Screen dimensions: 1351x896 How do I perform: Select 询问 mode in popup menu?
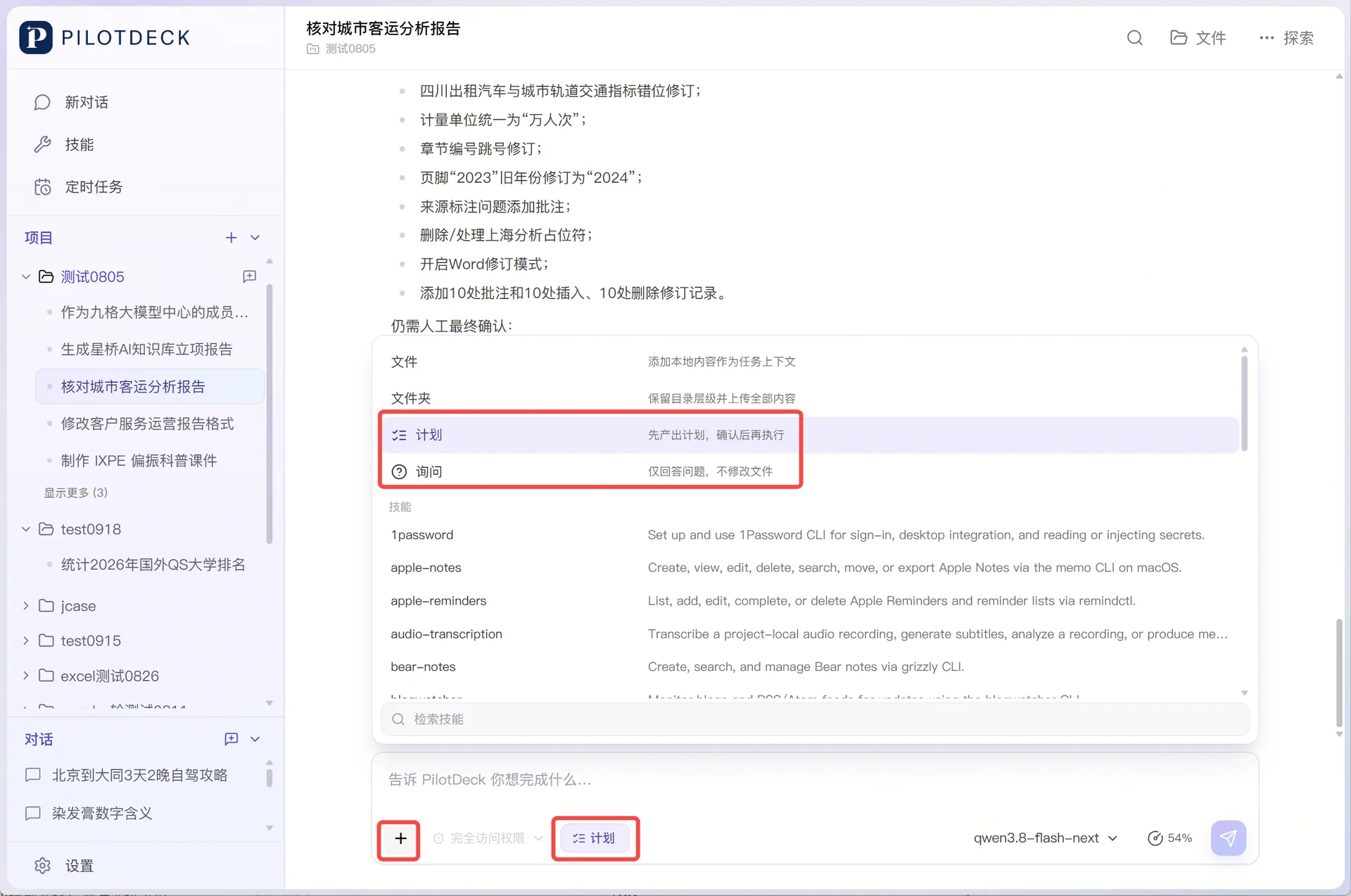[x=809, y=471]
